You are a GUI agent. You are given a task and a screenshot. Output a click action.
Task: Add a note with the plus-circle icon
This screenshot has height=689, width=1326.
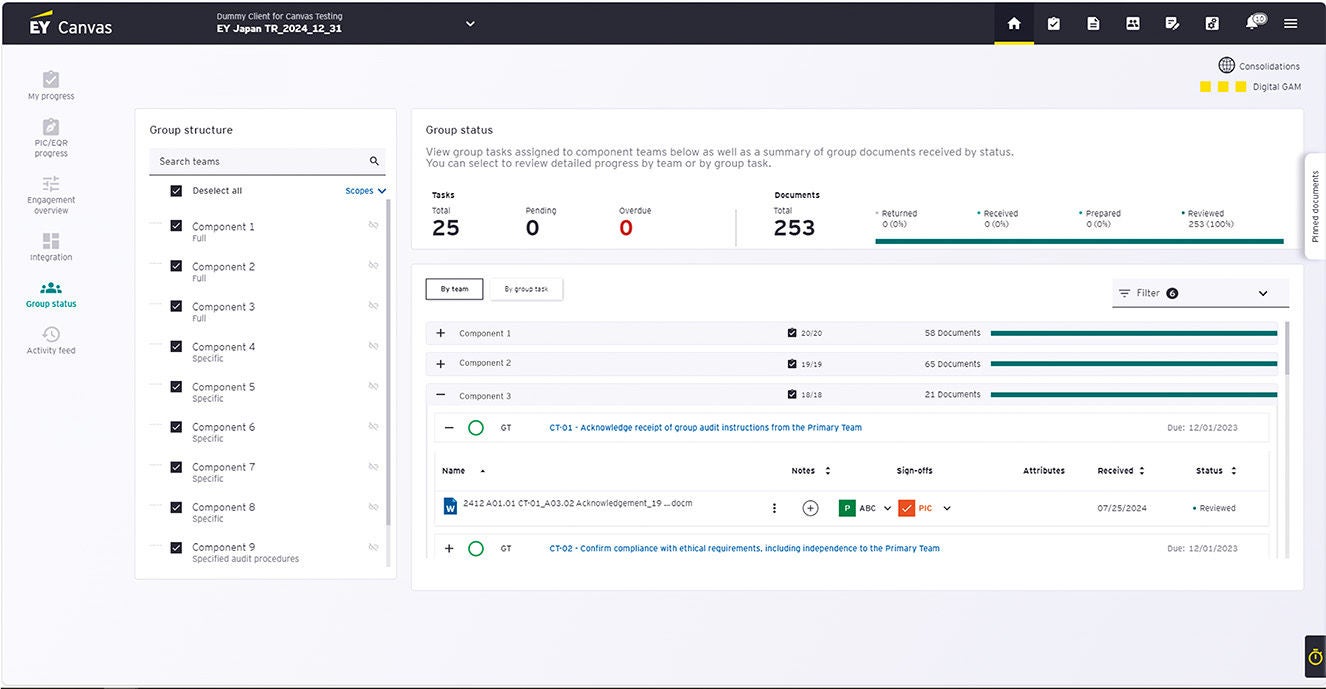tap(810, 508)
